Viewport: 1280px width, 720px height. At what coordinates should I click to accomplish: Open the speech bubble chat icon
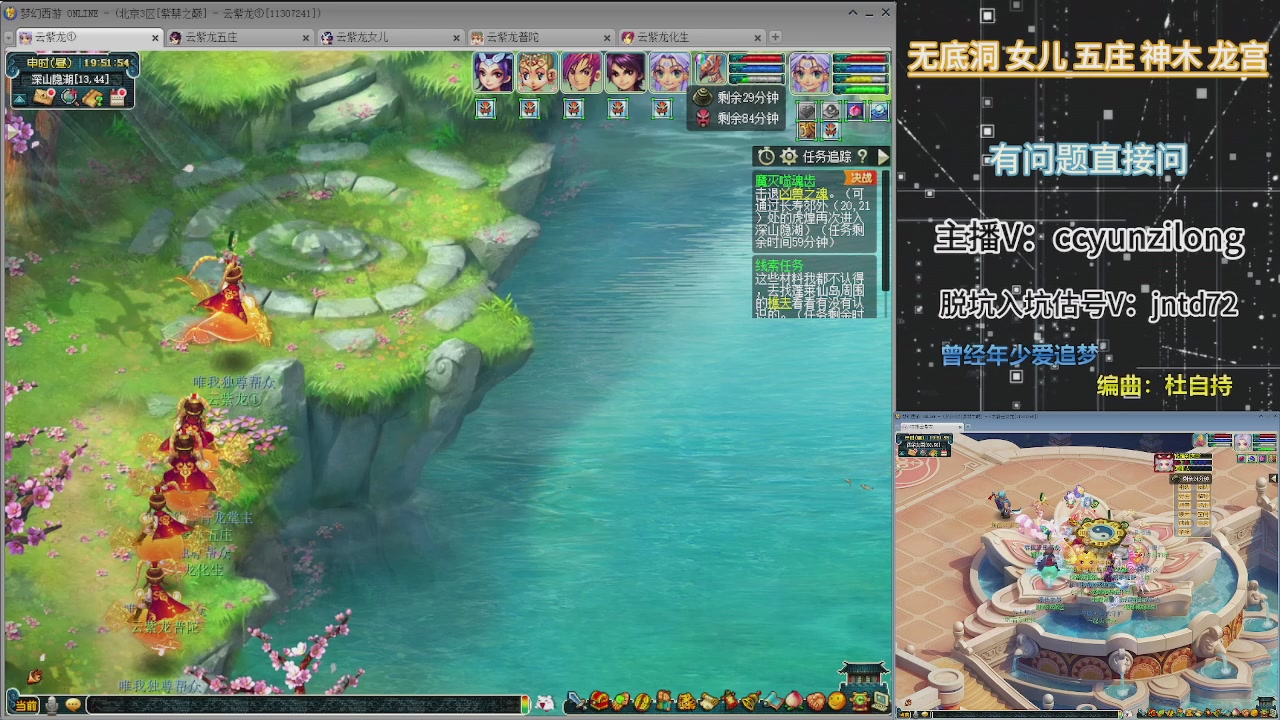(x=73, y=705)
